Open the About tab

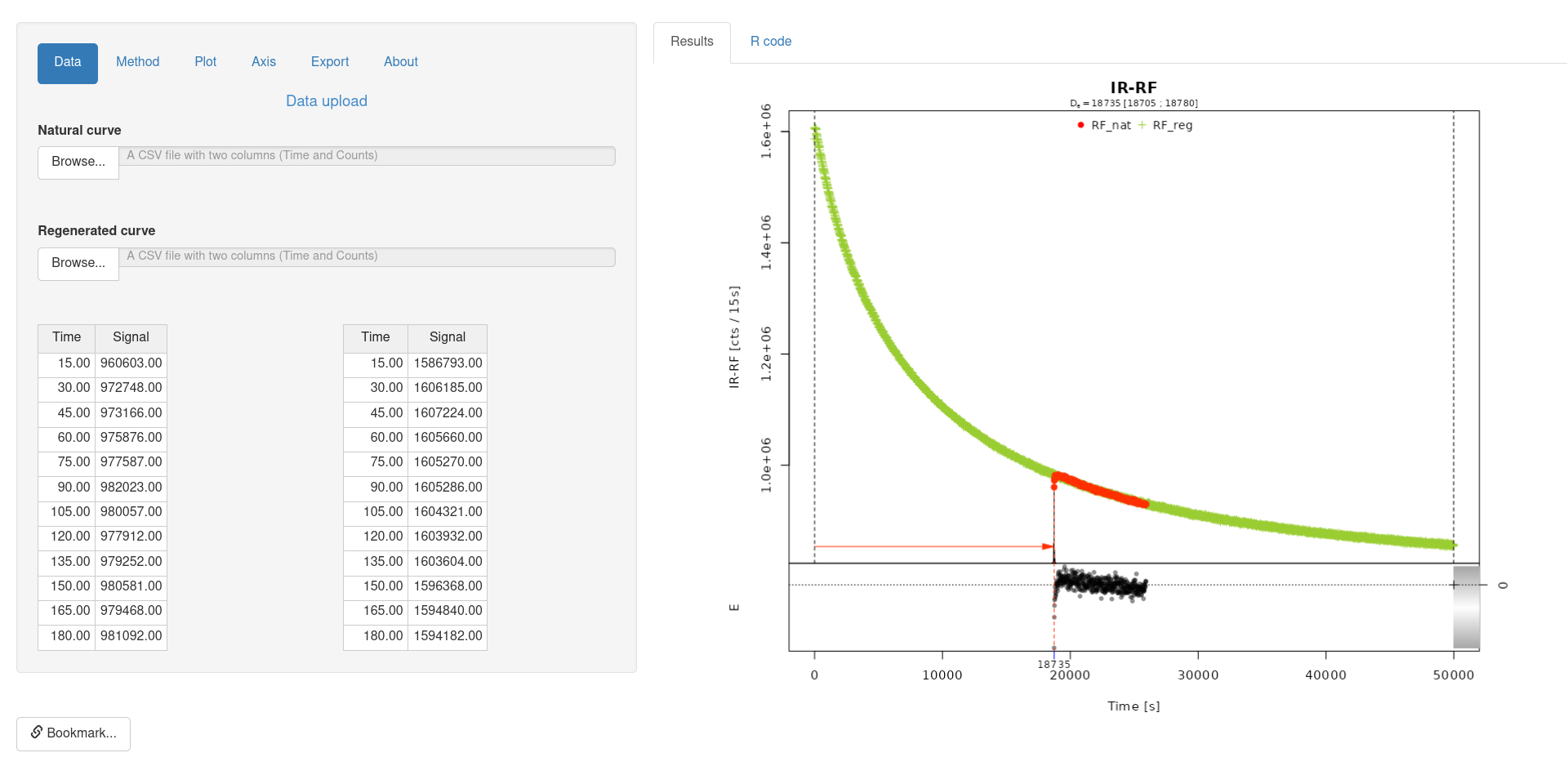(400, 62)
